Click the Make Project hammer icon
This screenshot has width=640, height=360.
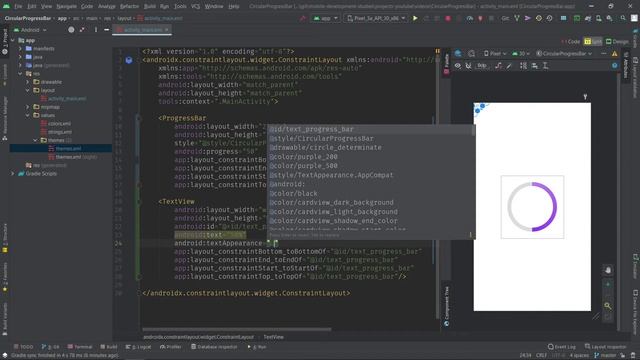302,18
